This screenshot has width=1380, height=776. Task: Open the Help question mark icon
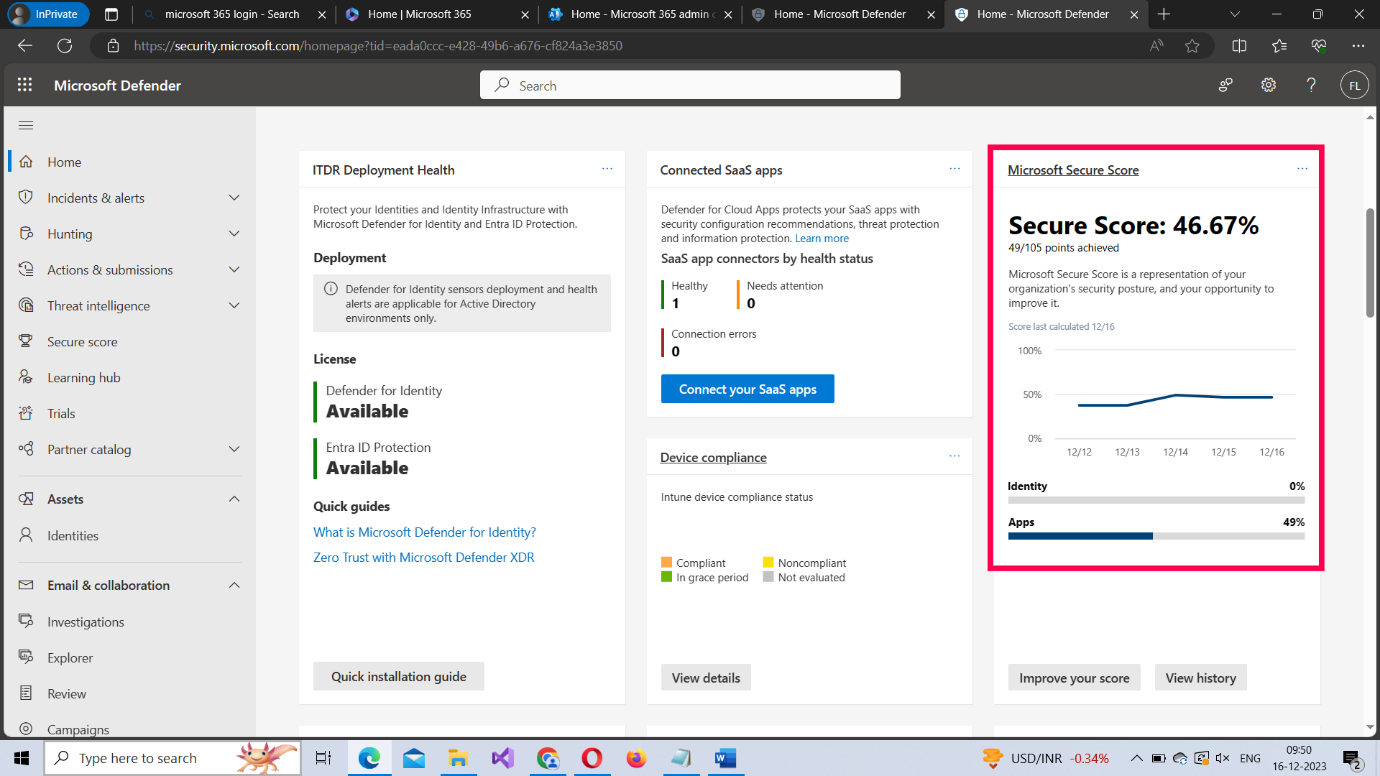(x=1311, y=85)
